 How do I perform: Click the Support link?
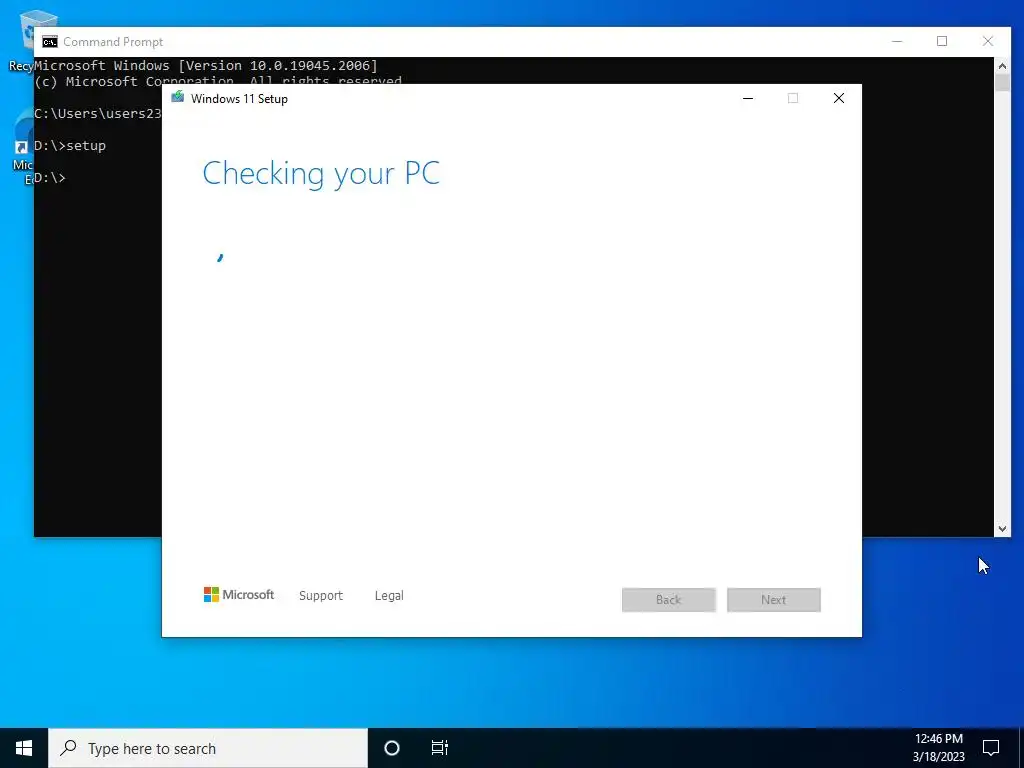click(321, 596)
